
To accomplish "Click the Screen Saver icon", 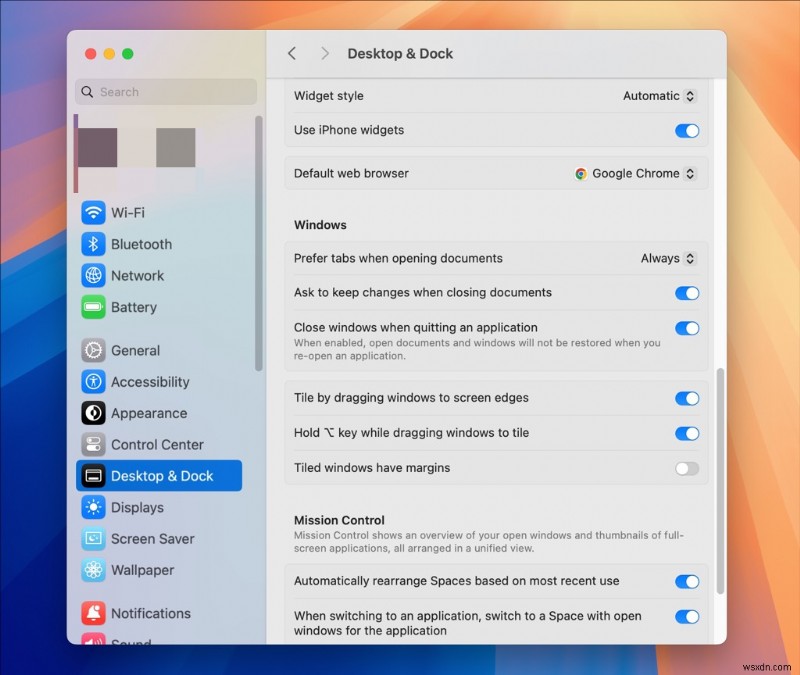I will coord(93,539).
